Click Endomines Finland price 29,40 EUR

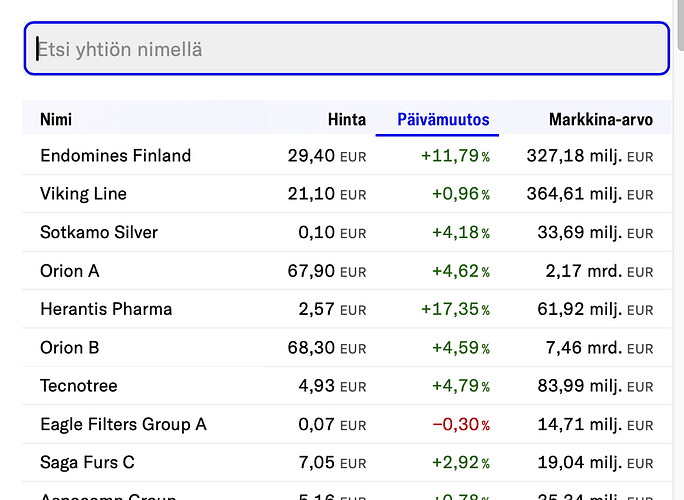[x=326, y=156]
